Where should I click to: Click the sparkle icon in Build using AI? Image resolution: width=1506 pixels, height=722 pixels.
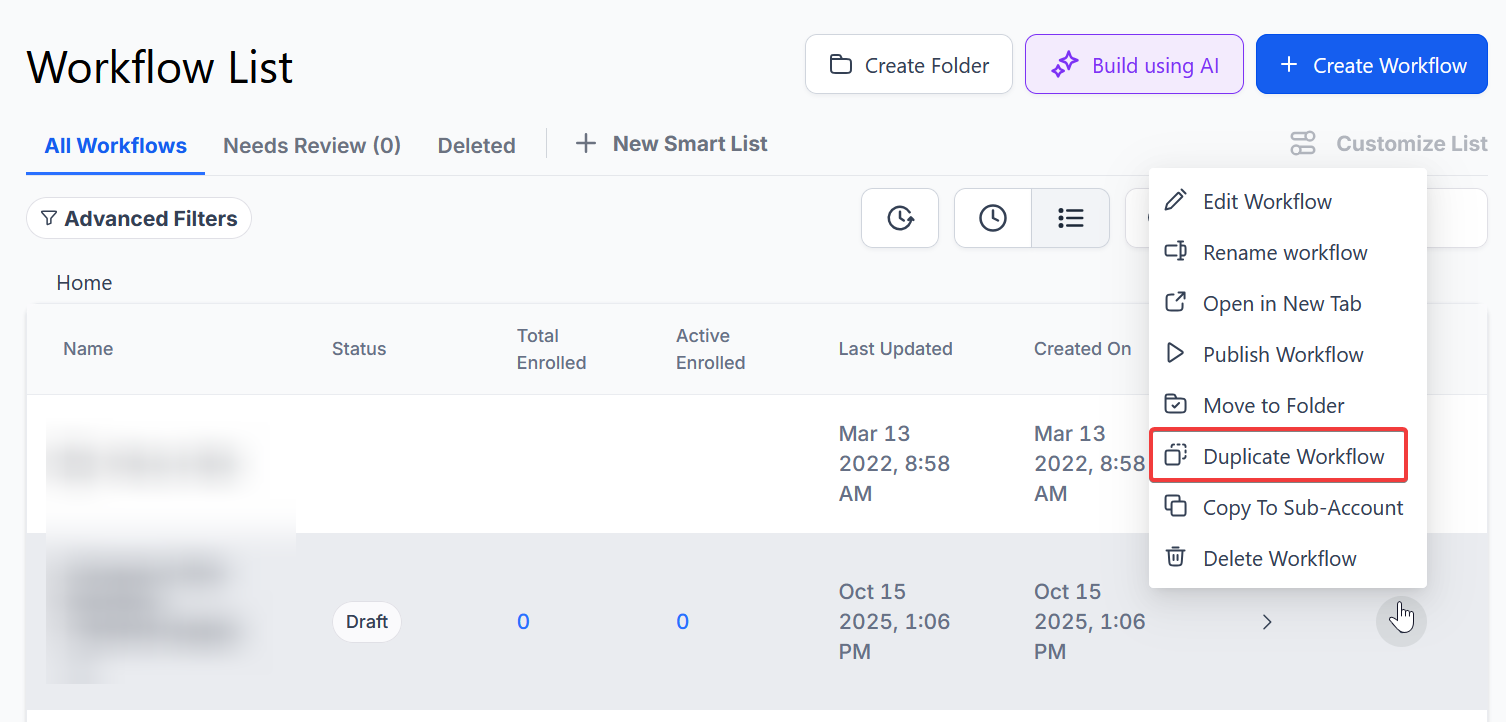tap(1064, 65)
